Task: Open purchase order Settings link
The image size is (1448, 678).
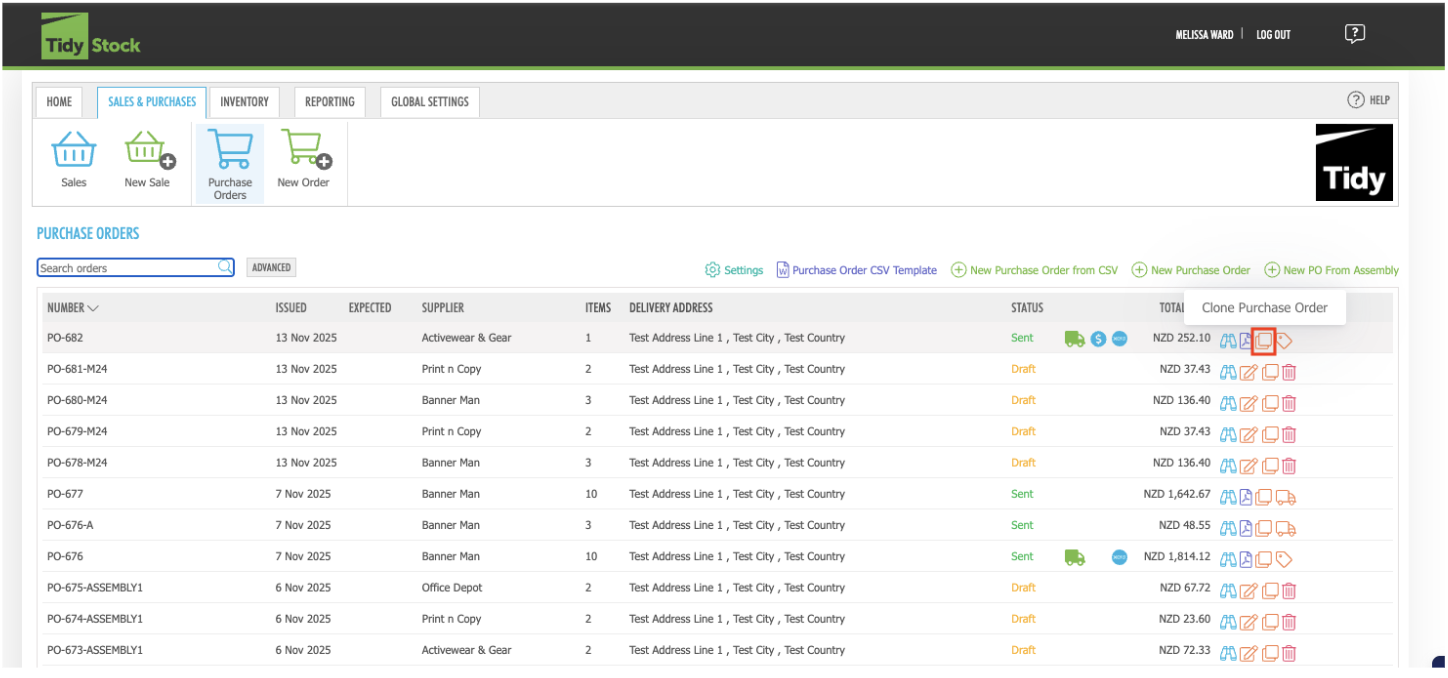Action: [734, 270]
